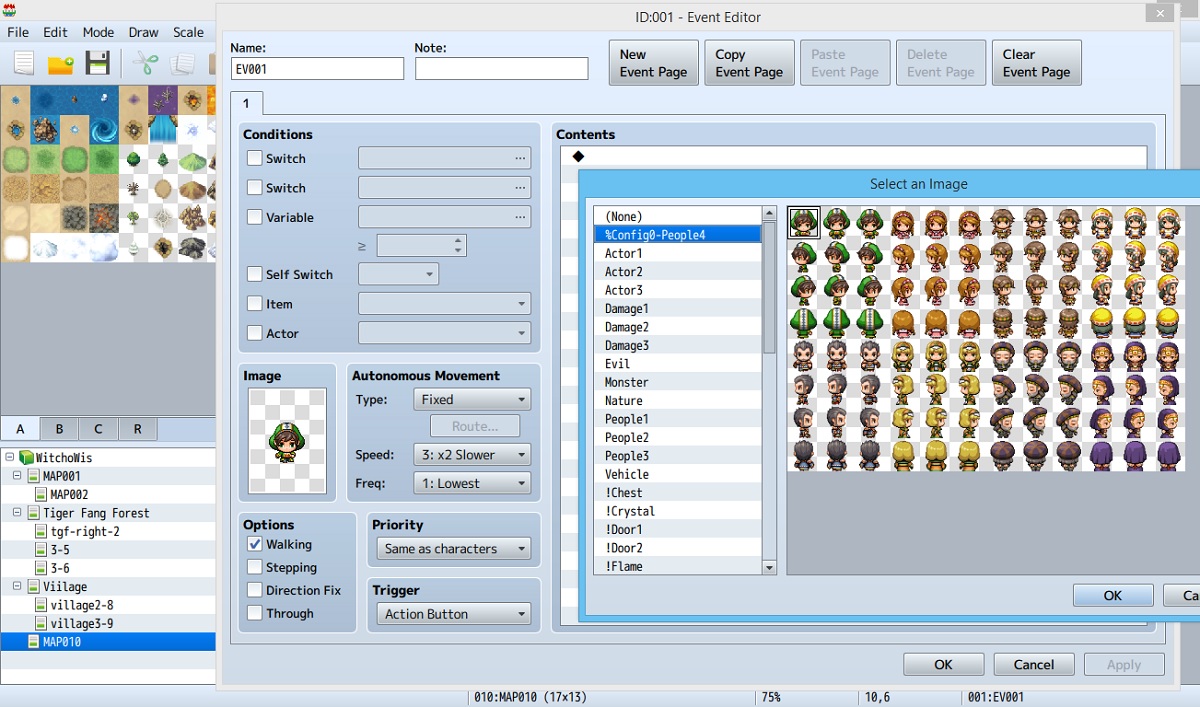Open a project with the folder icon
Image resolution: width=1200 pixels, height=707 pixels.
[x=61, y=63]
